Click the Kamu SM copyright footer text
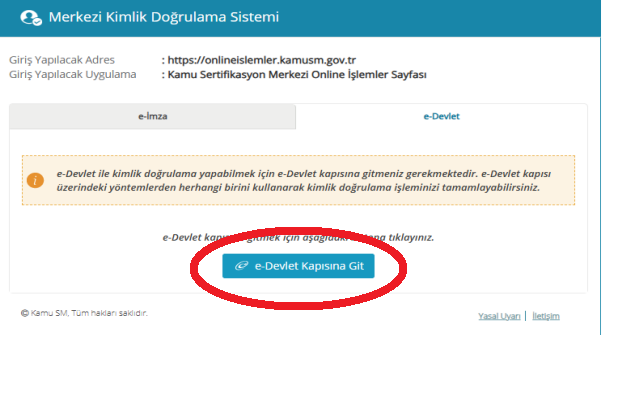 coord(84,313)
